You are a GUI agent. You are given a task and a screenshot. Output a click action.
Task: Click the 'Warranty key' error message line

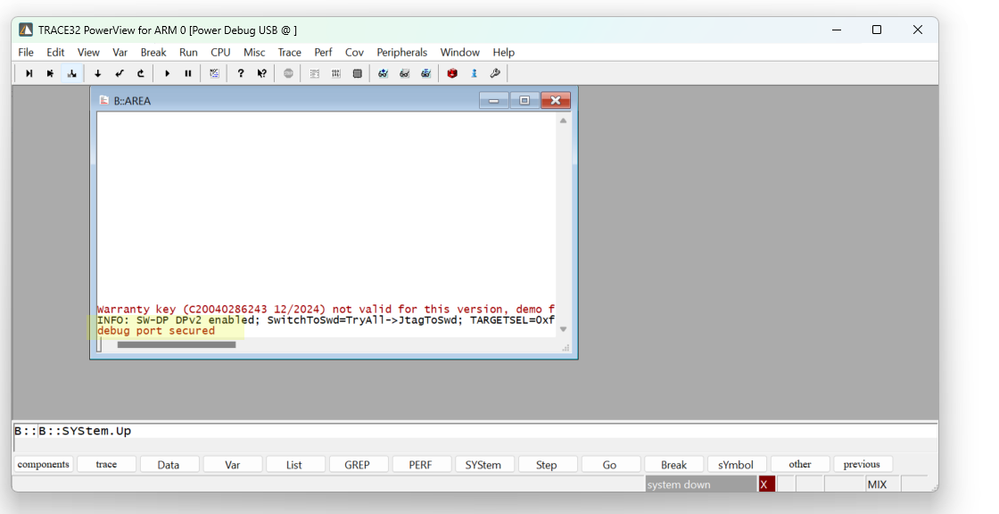tap(326, 310)
